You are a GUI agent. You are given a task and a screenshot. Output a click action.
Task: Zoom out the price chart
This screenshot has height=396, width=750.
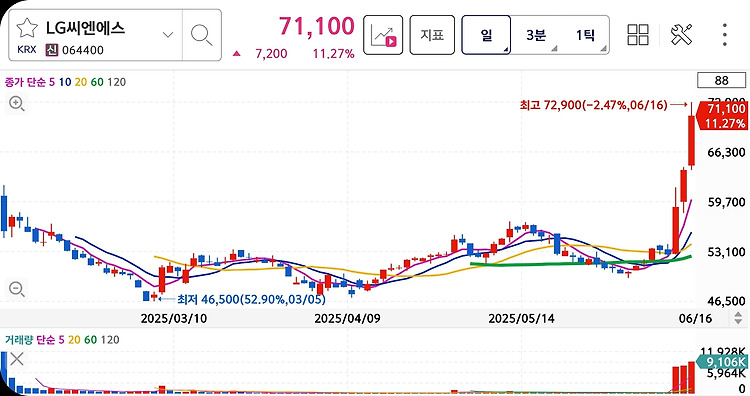click(17, 289)
